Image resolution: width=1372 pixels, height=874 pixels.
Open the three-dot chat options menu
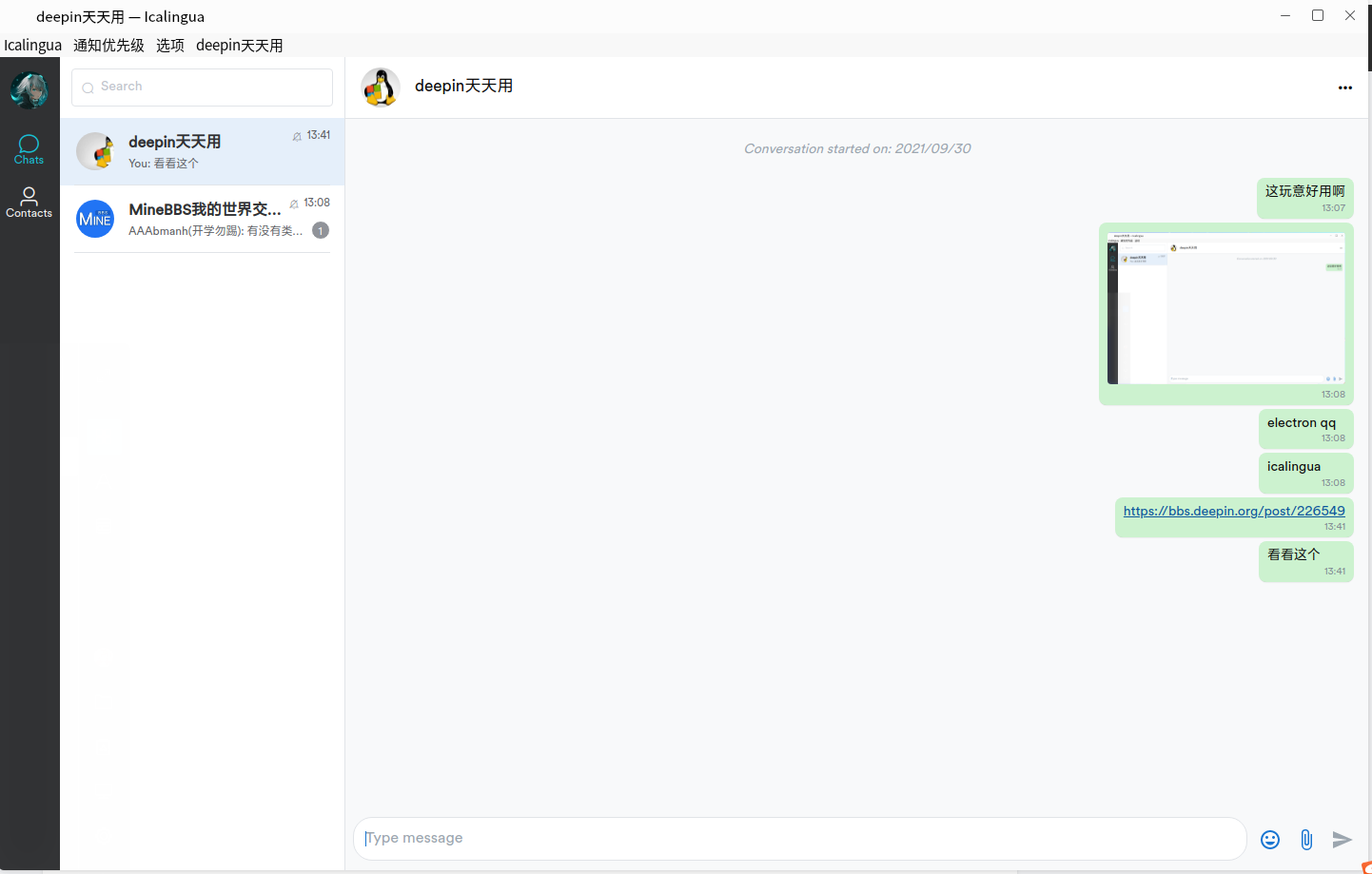point(1345,87)
